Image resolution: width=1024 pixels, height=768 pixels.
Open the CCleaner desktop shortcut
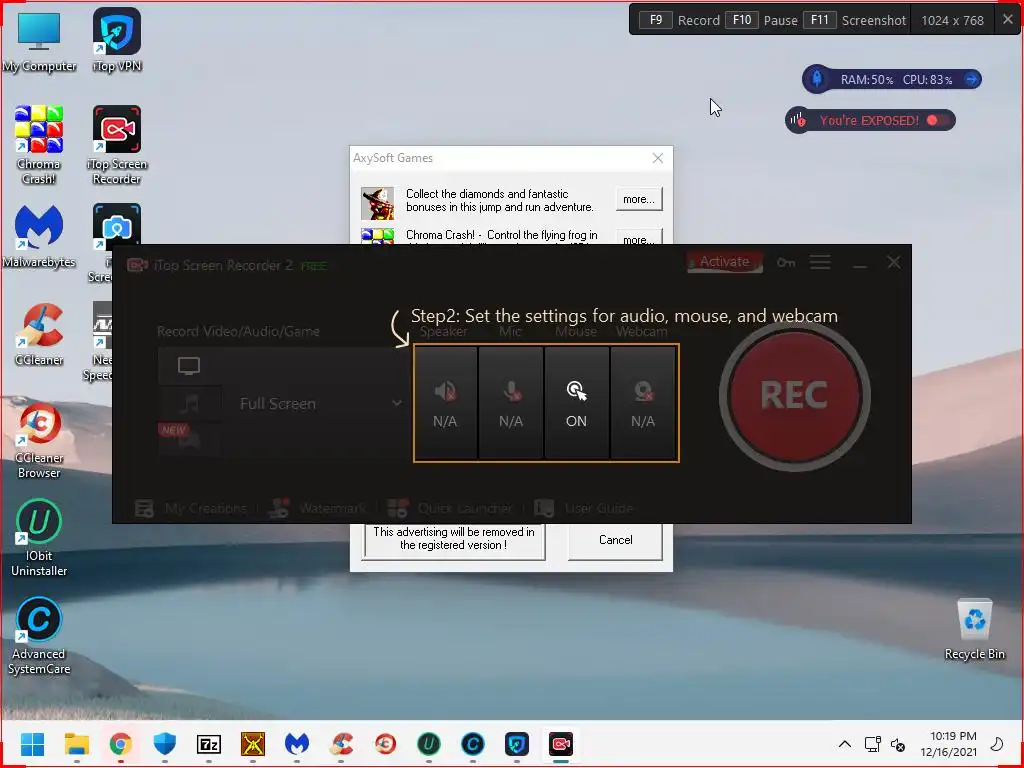pos(39,334)
